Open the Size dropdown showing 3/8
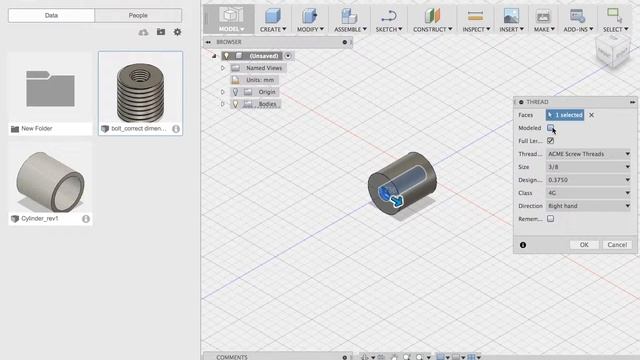 tap(589, 167)
